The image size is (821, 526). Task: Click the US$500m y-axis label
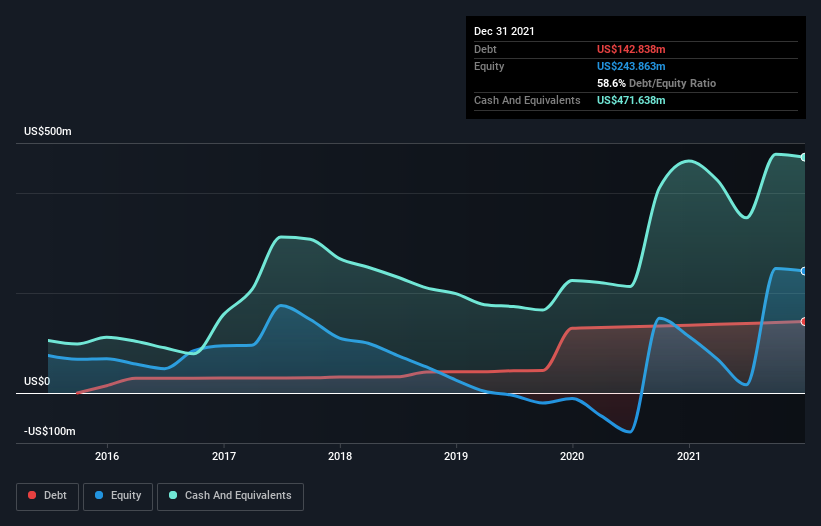click(x=48, y=131)
